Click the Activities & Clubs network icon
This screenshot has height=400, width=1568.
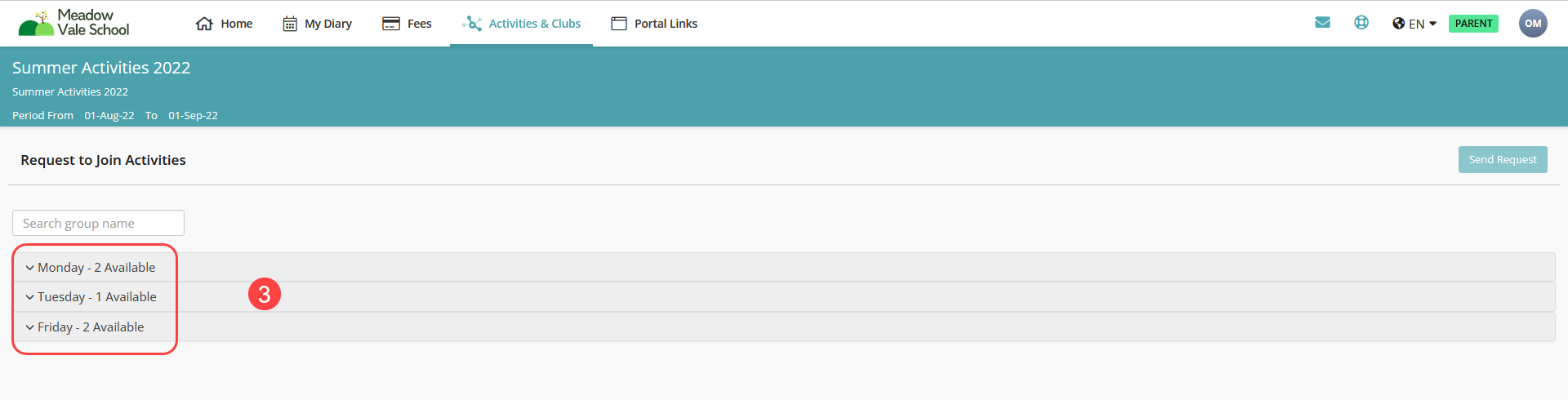pos(472,24)
